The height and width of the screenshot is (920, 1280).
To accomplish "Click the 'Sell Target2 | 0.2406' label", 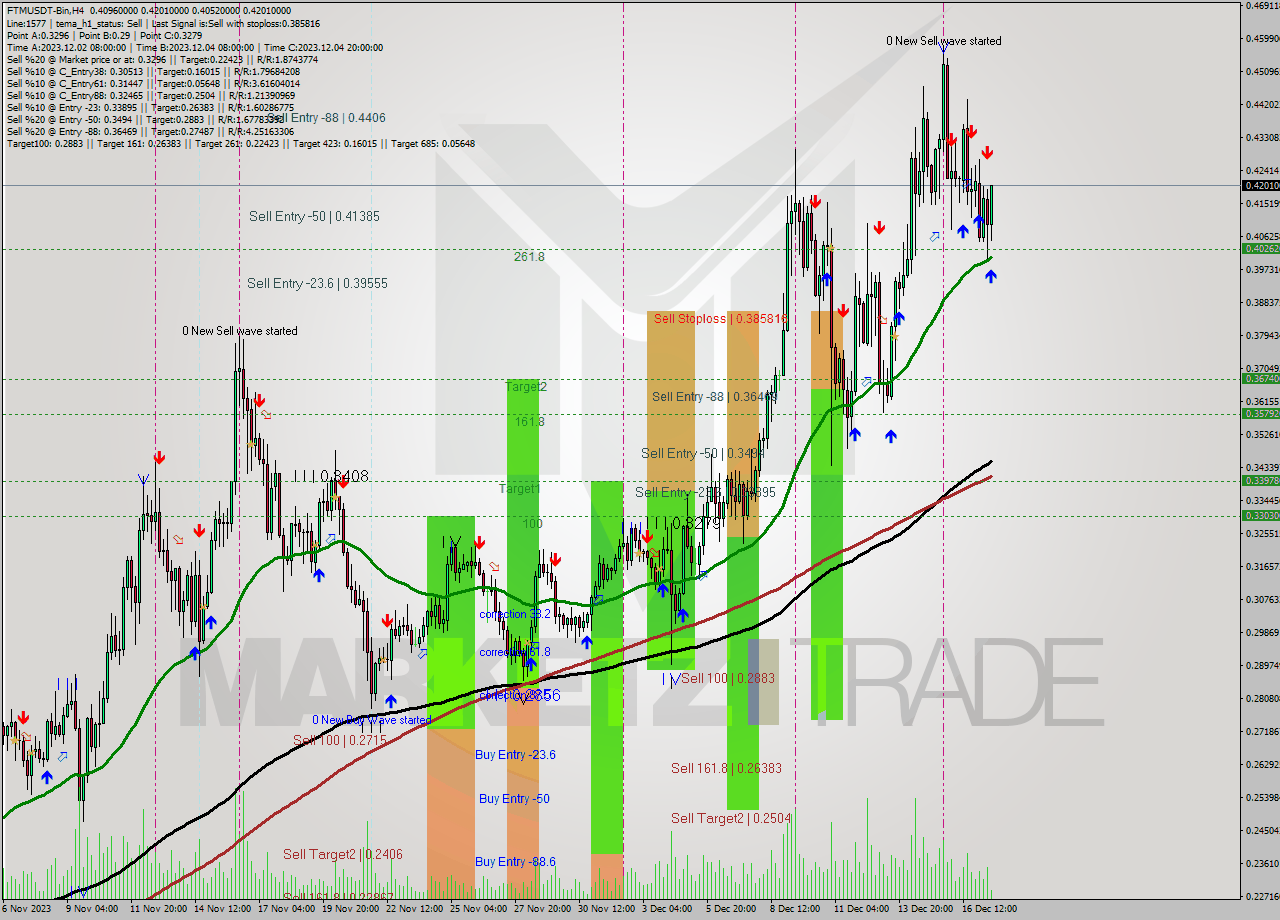I will coord(342,854).
